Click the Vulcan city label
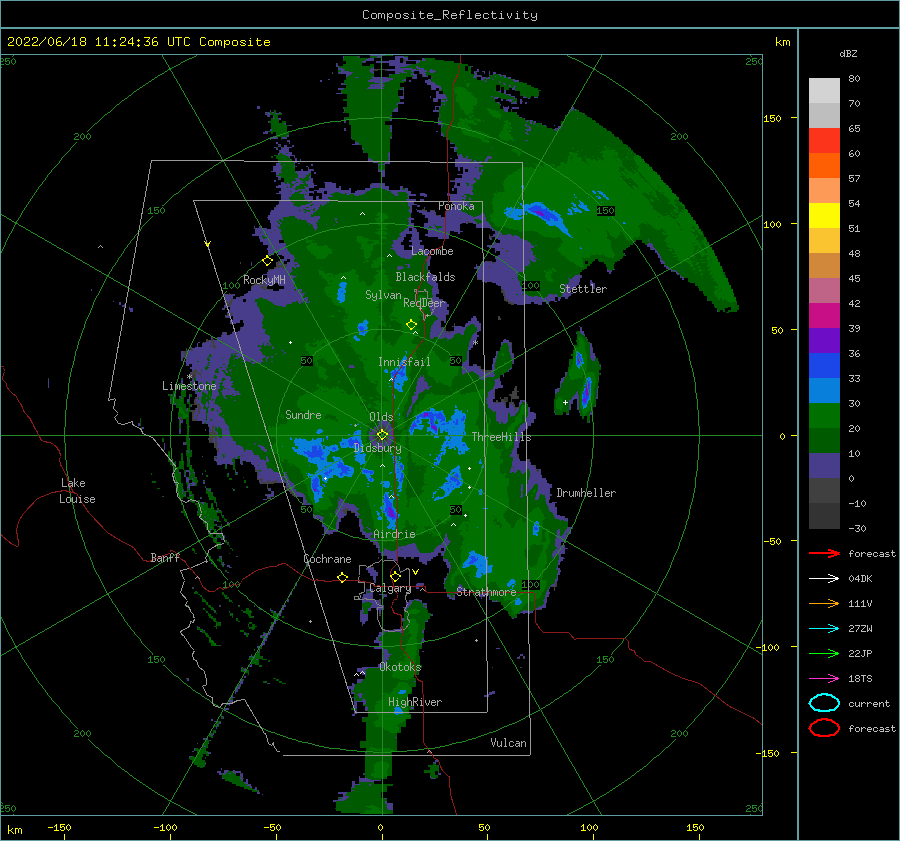The height and width of the screenshot is (841, 900). pos(508,743)
